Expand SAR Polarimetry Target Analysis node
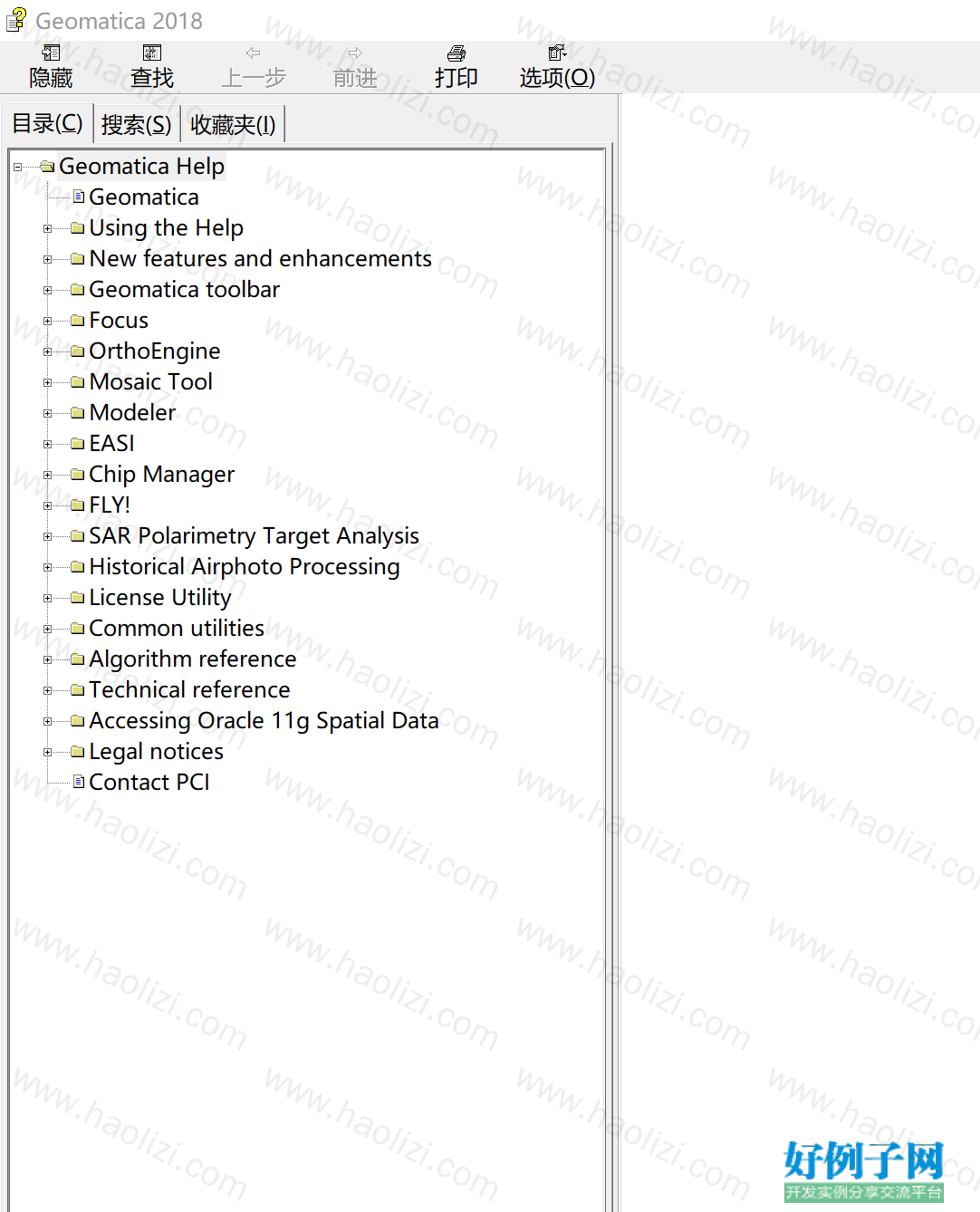The width and height of the screenshot is (980, 1212). pyautogui.click(x=47, y=536)
